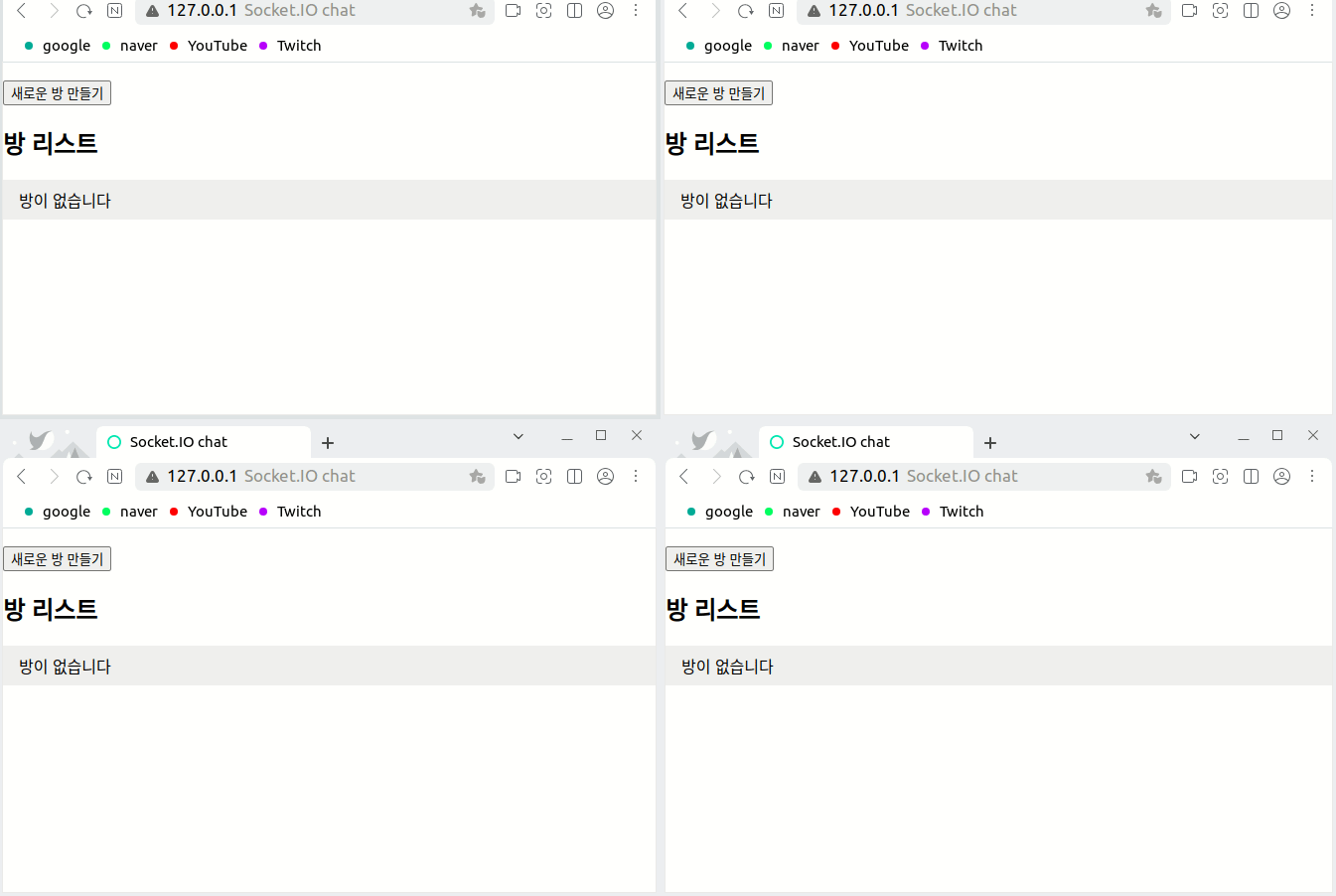Open new tab in bottom-left window
Viewport: 1336px width, 896px height.
coord(328,443)
